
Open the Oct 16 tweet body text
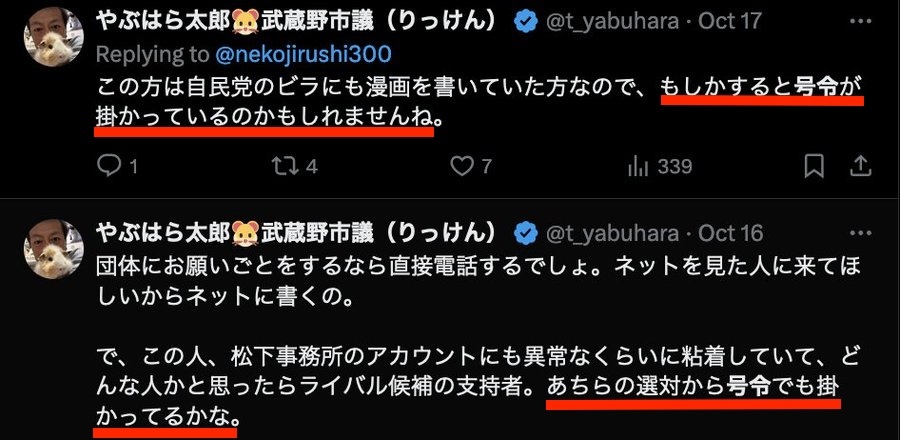[479, 342]
